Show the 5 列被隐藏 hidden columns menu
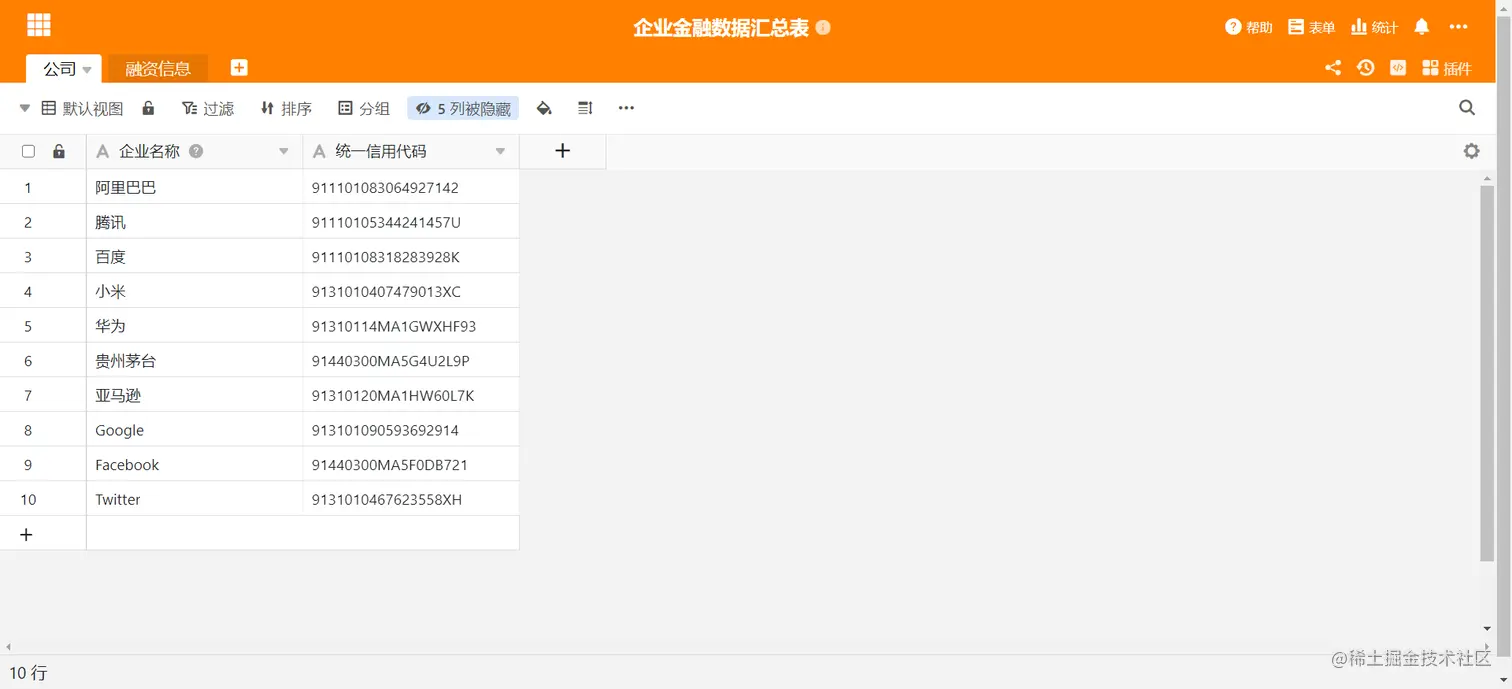The image size is (1512, 689). pos(463,108)
